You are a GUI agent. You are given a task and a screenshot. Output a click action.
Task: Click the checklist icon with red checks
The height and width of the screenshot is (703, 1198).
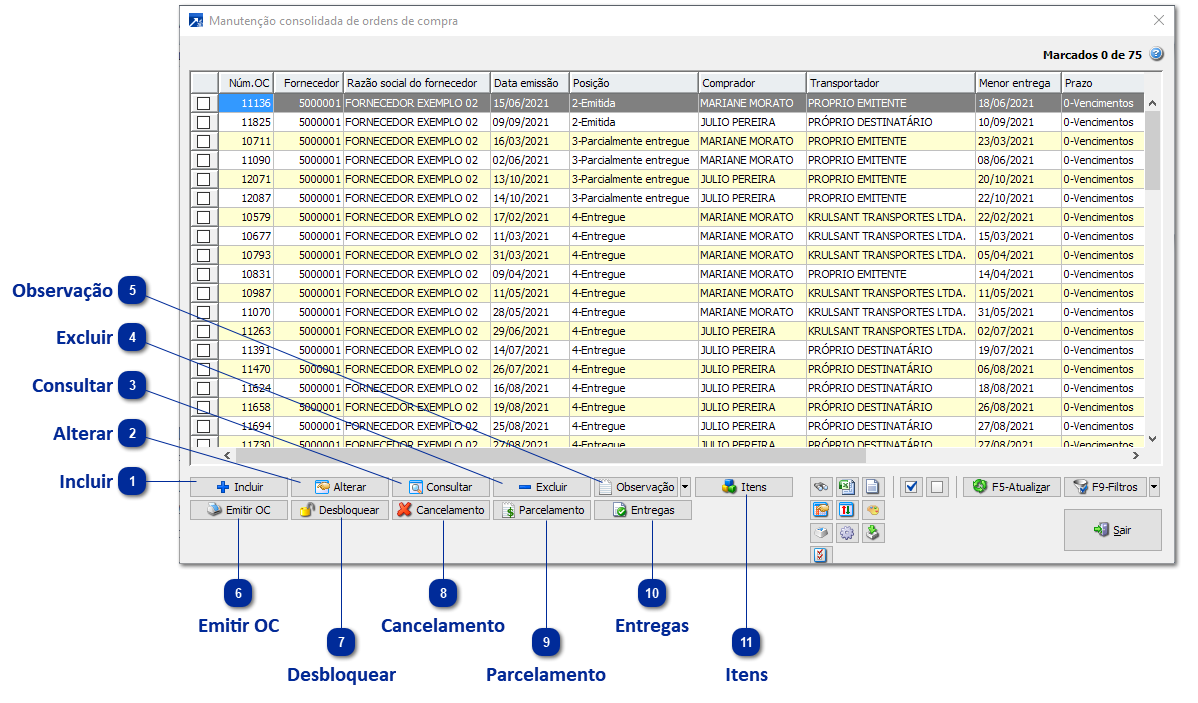(821, 555)
